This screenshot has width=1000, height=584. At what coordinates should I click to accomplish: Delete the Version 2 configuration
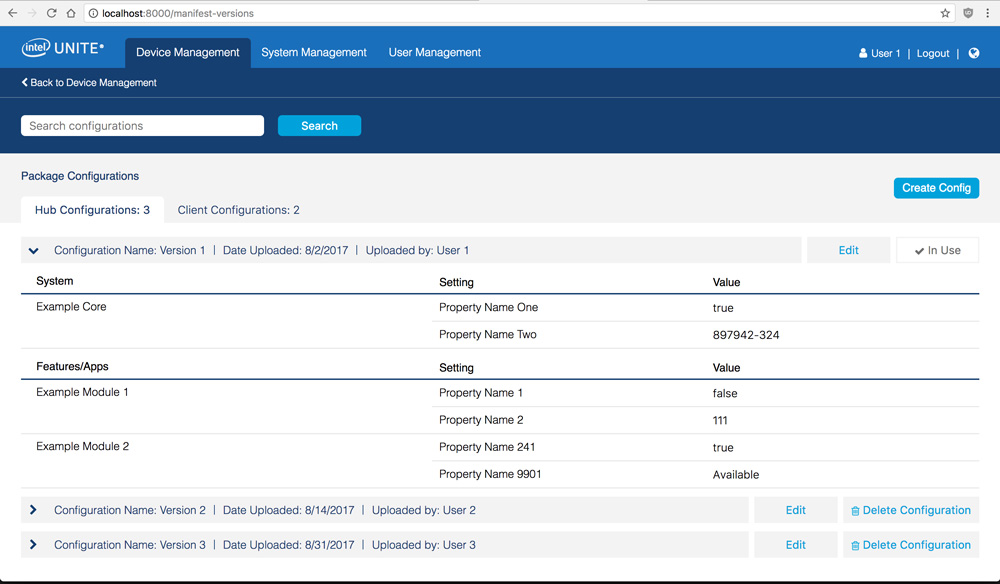point(911,510)
